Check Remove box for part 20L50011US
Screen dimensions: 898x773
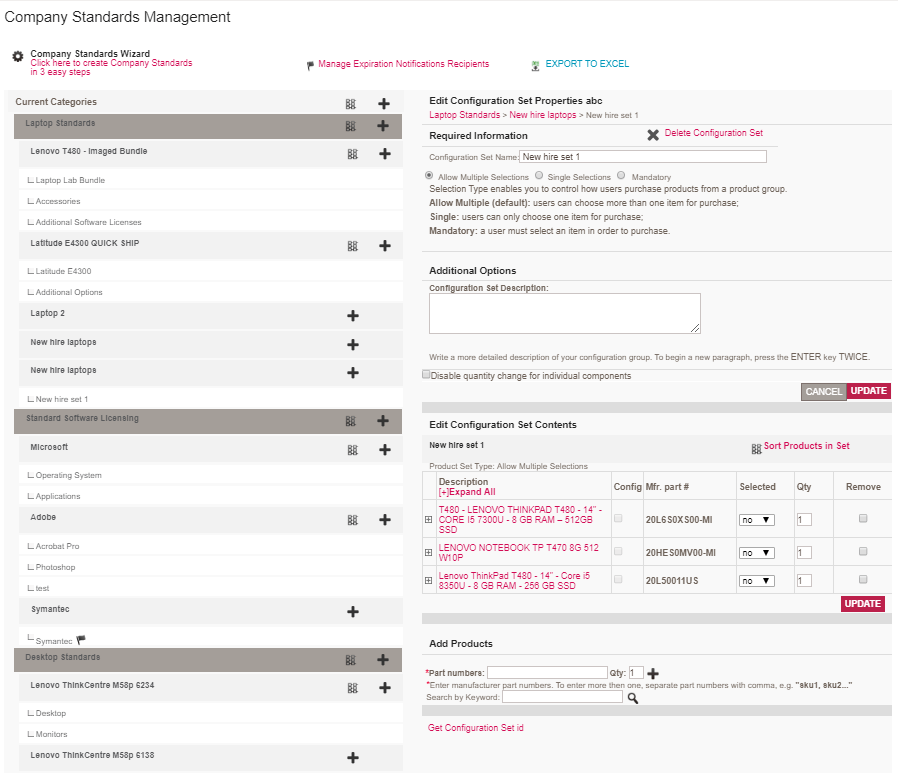click(x=863, y=579)
